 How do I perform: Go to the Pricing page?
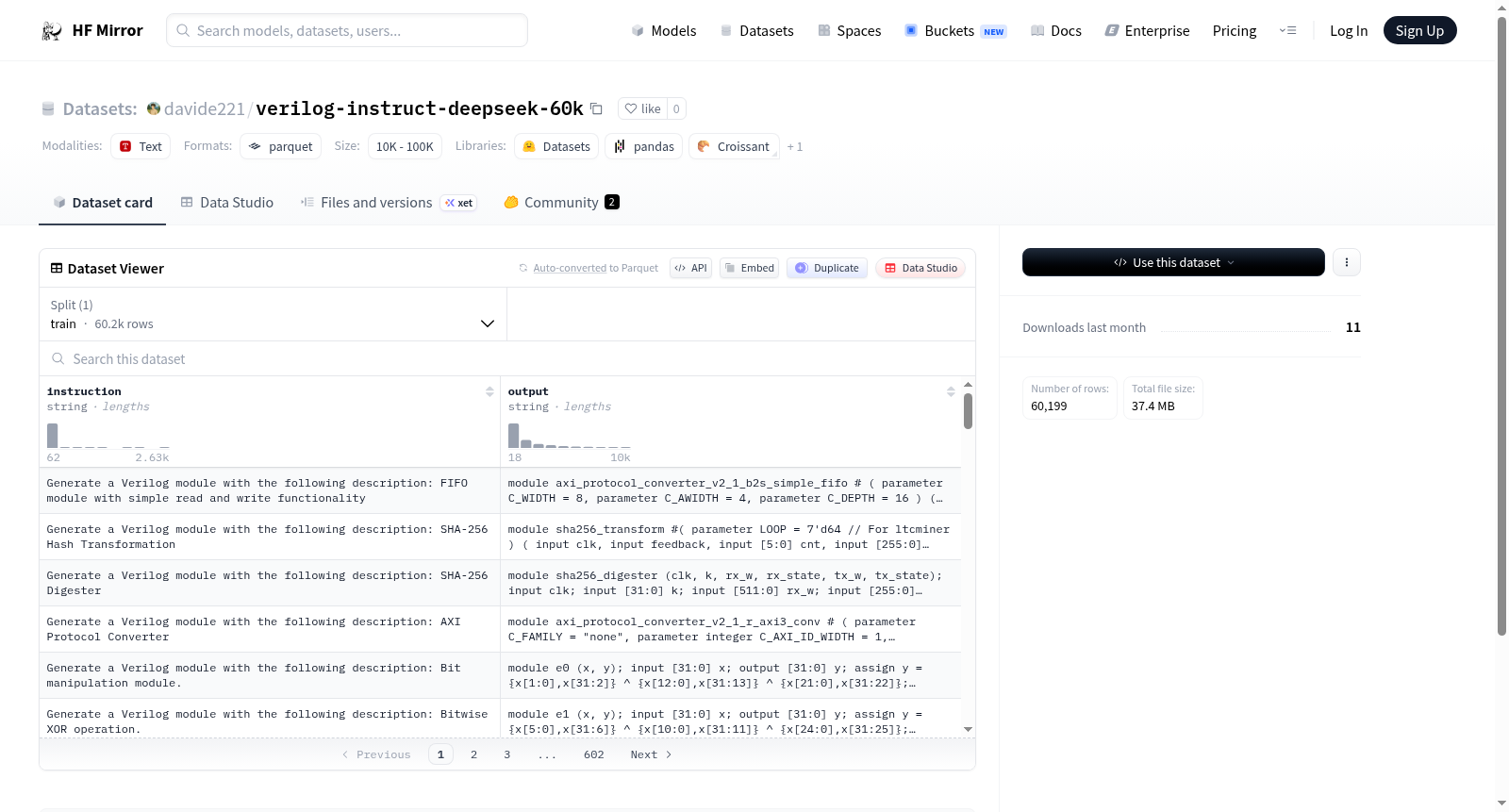click(x=1235, y=31)
